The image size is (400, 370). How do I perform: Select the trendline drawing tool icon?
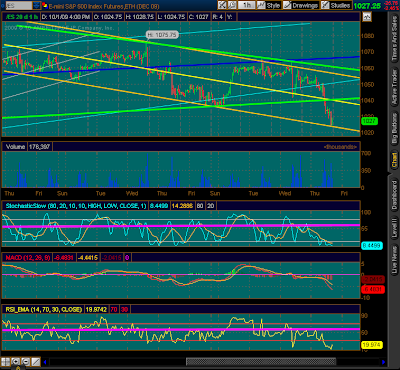[x=36, y=362]
